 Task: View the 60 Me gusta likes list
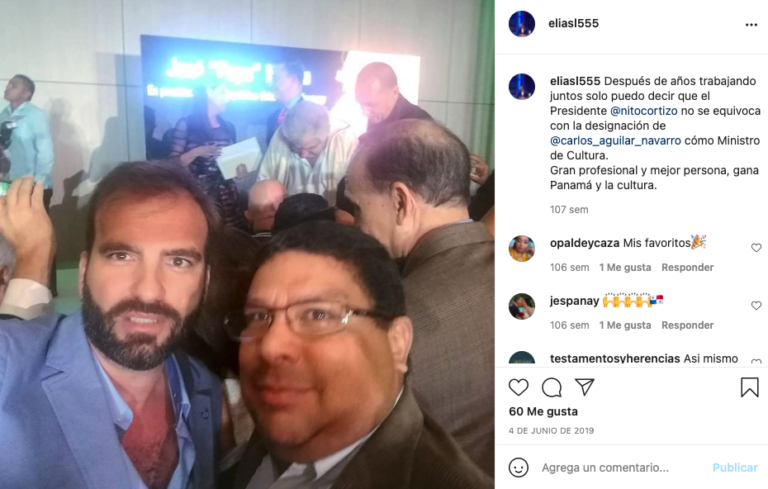pyautogui.click(x=543, y=412)
